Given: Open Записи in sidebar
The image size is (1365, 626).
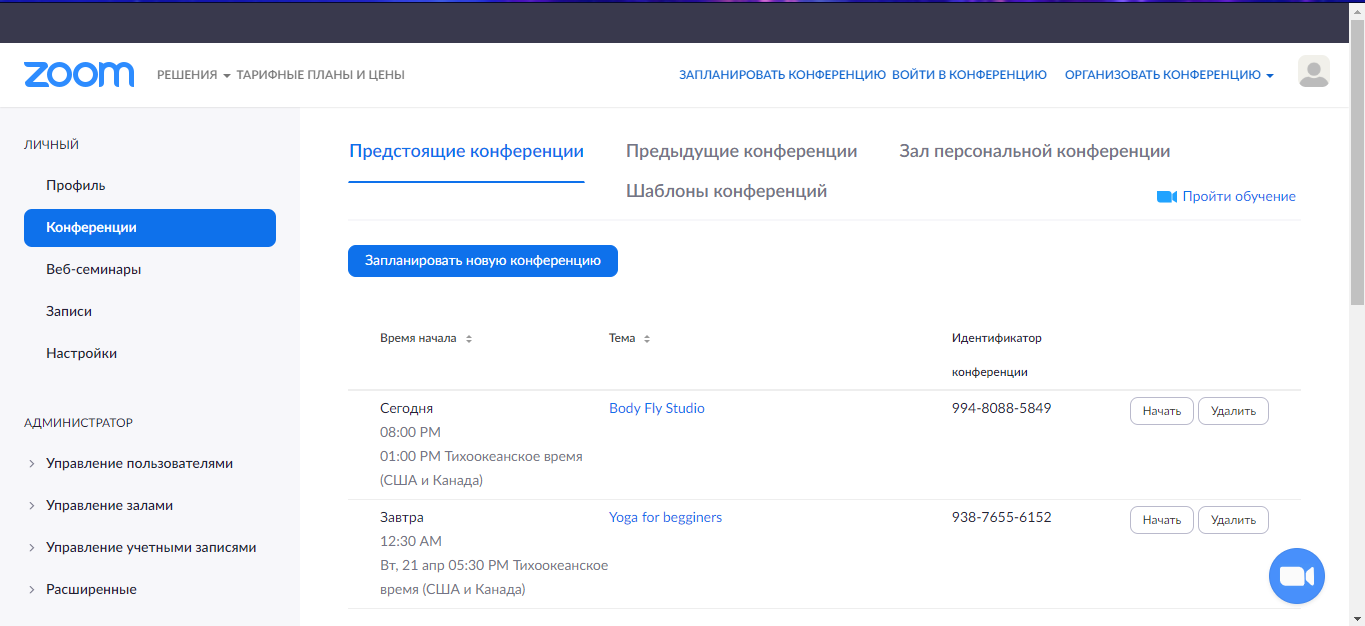Looking at the screenshot, I should (x=69, y=312).
